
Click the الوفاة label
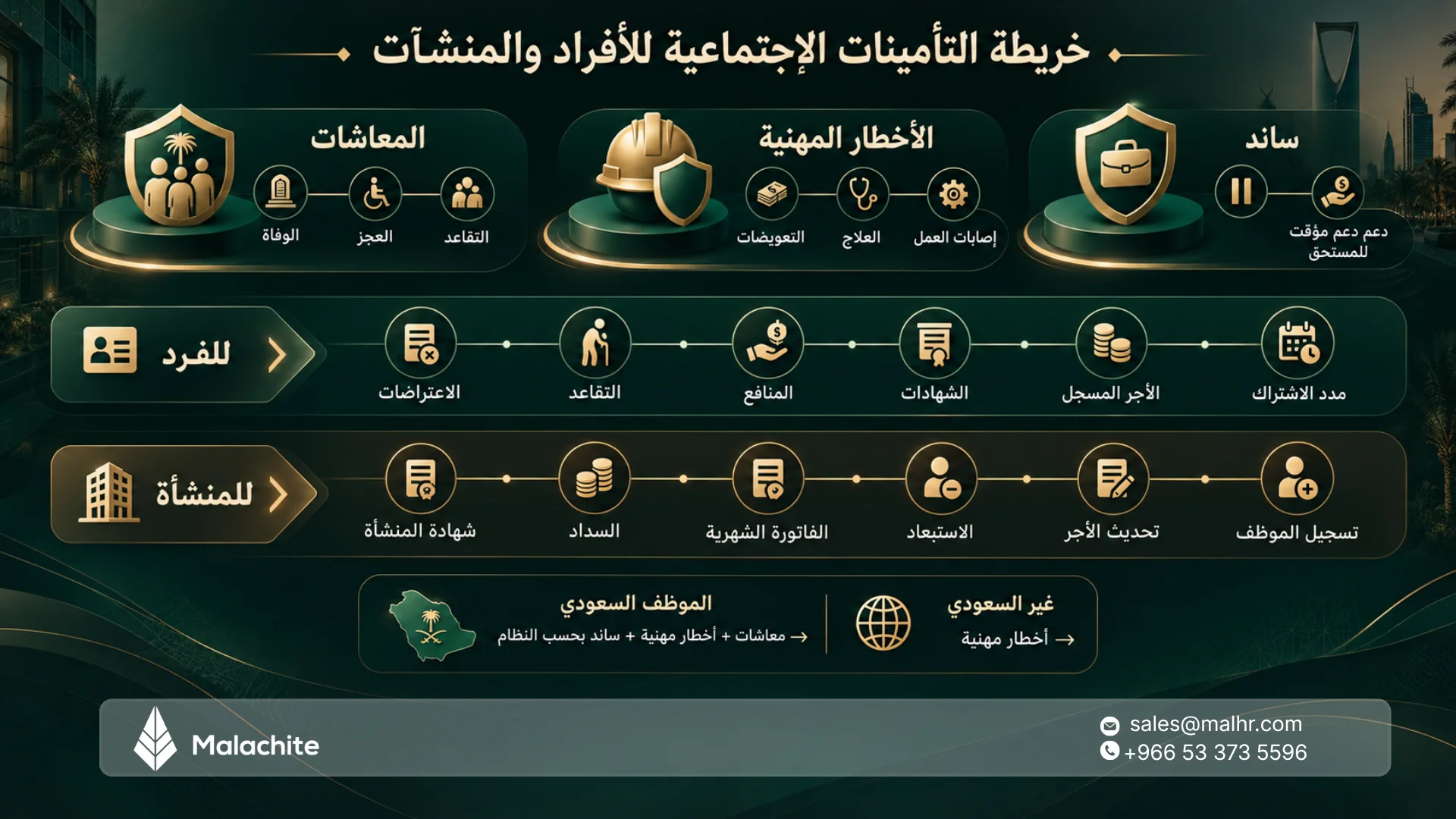coord(281,235)
